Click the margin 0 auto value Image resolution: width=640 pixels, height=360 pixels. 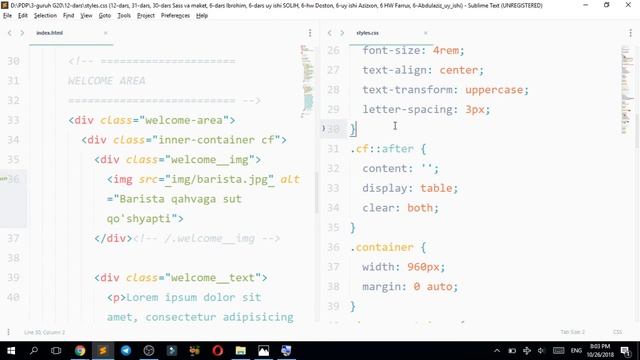coord(433,287)
